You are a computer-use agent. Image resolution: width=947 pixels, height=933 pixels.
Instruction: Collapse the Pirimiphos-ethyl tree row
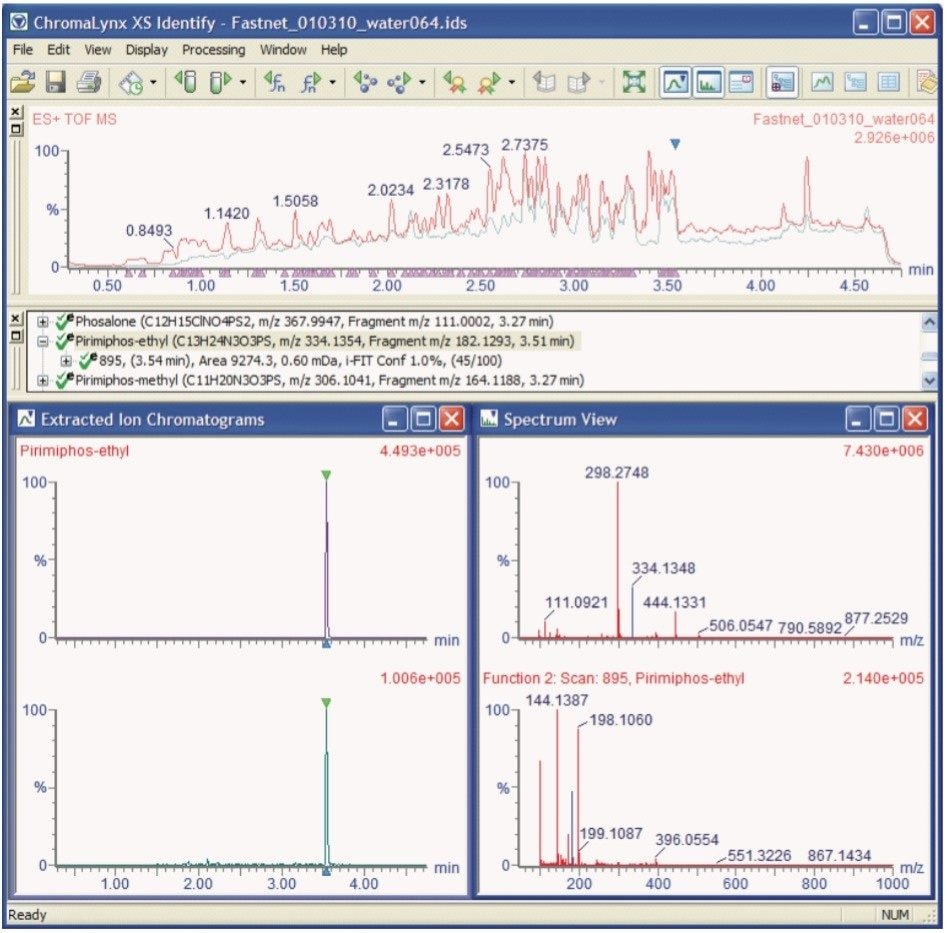click(43, 342)
